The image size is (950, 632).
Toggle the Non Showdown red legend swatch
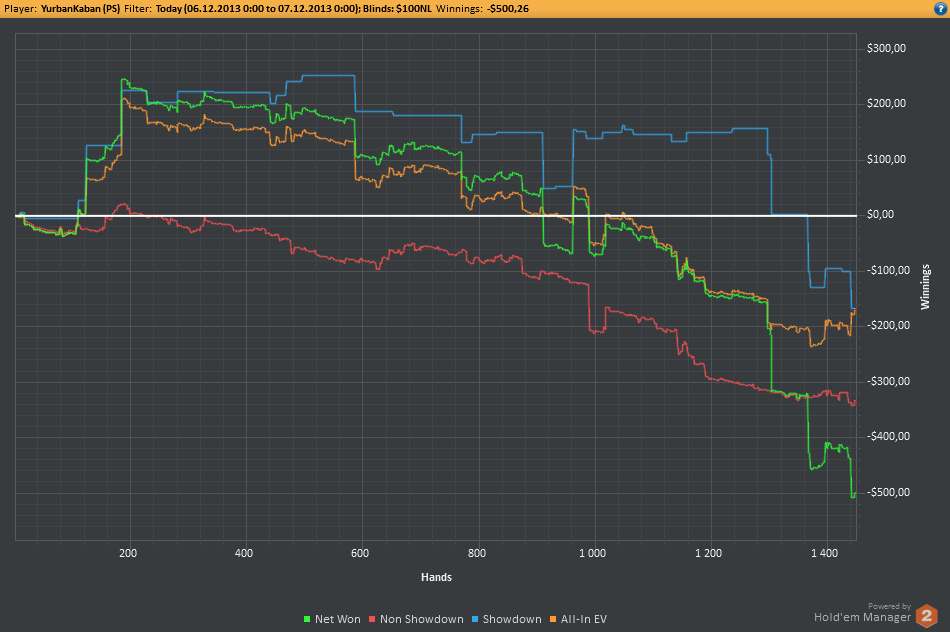tap(372, 619)
